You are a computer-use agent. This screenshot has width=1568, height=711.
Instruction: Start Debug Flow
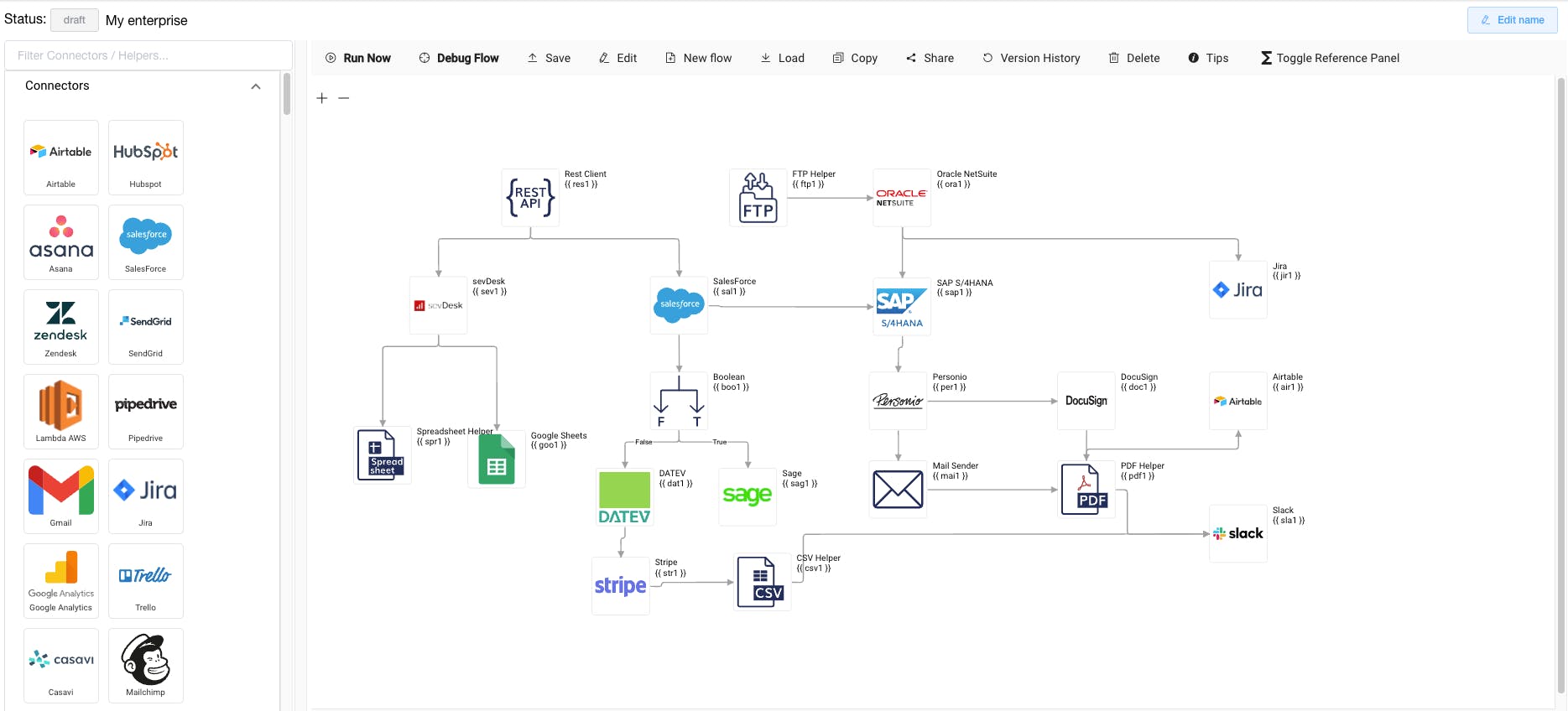[459, 58]
